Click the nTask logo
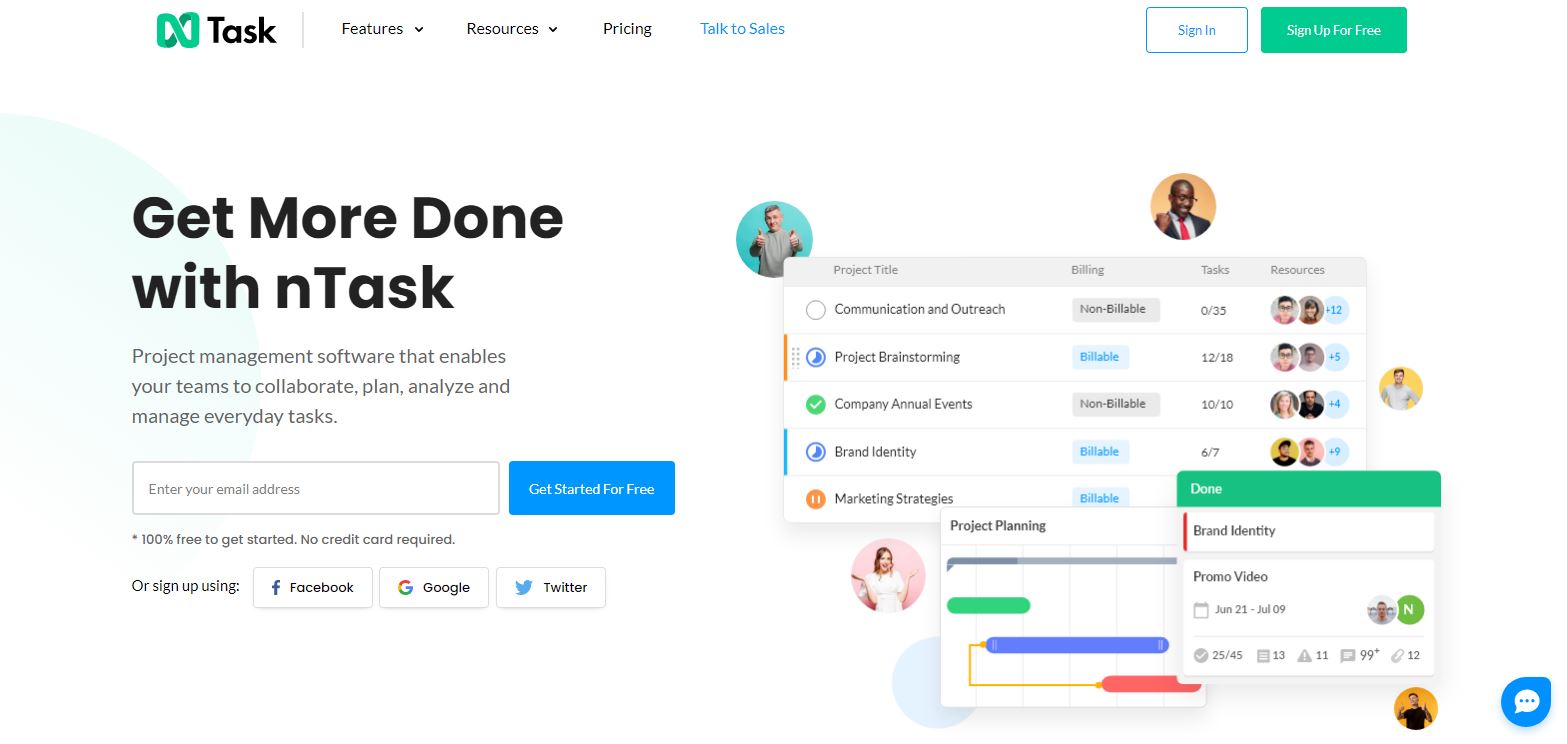 216,30
